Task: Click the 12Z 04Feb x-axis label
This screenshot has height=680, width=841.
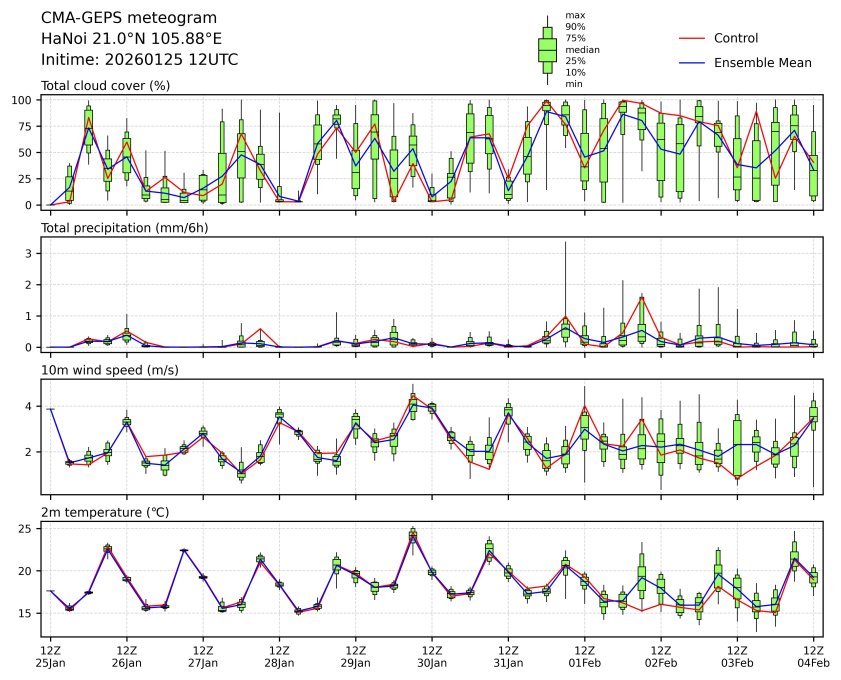Action: 812,655
